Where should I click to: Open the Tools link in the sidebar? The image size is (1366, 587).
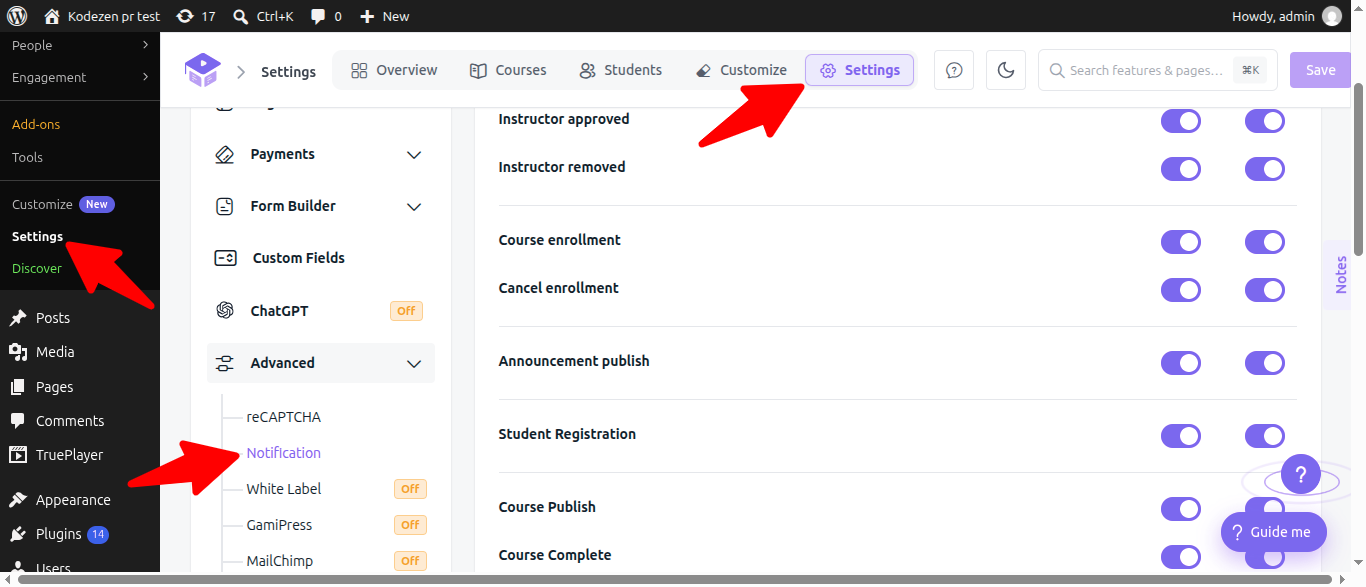point(27,158)
